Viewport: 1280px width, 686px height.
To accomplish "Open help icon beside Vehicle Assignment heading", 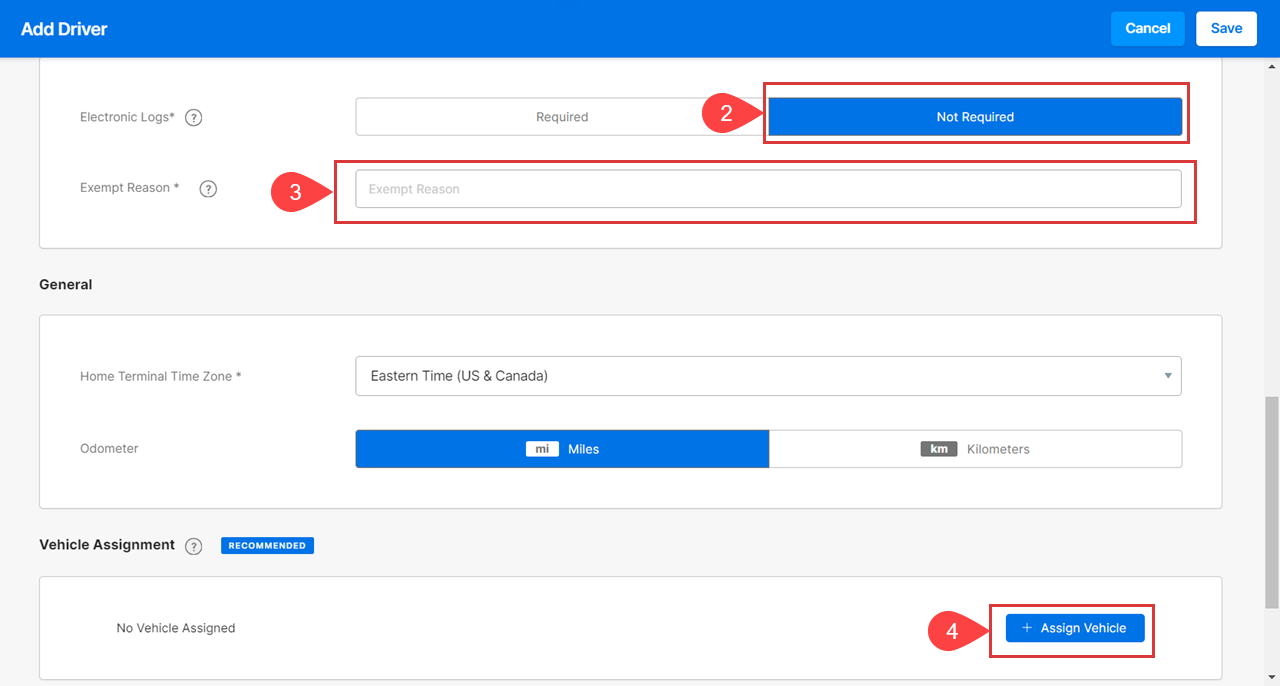I will point(194,546).
